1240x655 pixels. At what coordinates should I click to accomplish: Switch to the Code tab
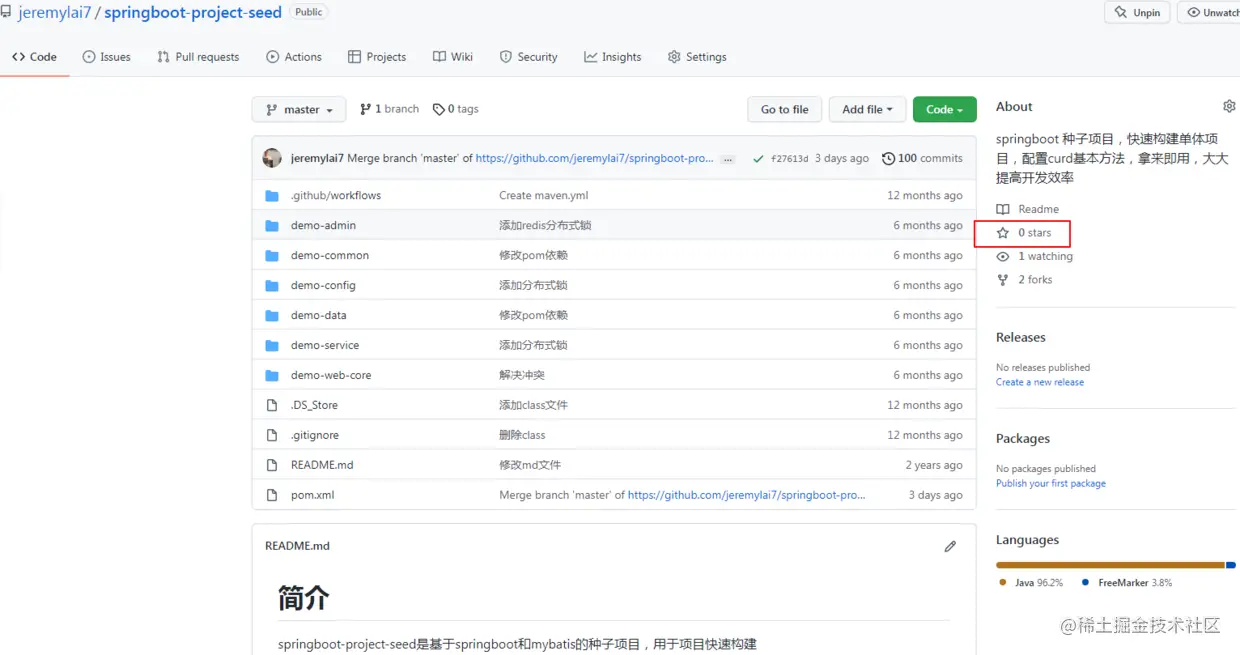(x=34, y=57)
